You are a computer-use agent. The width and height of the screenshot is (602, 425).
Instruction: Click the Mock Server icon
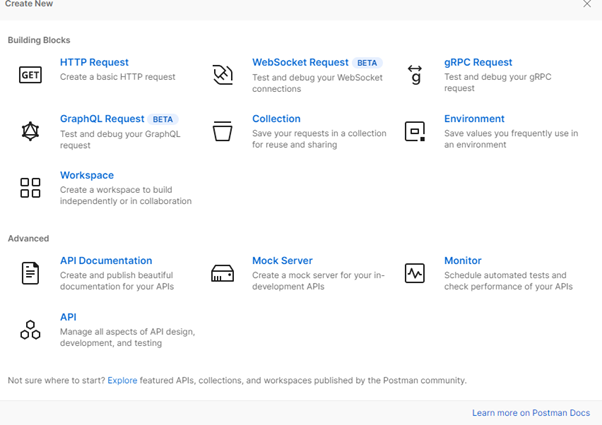[223, 273]
